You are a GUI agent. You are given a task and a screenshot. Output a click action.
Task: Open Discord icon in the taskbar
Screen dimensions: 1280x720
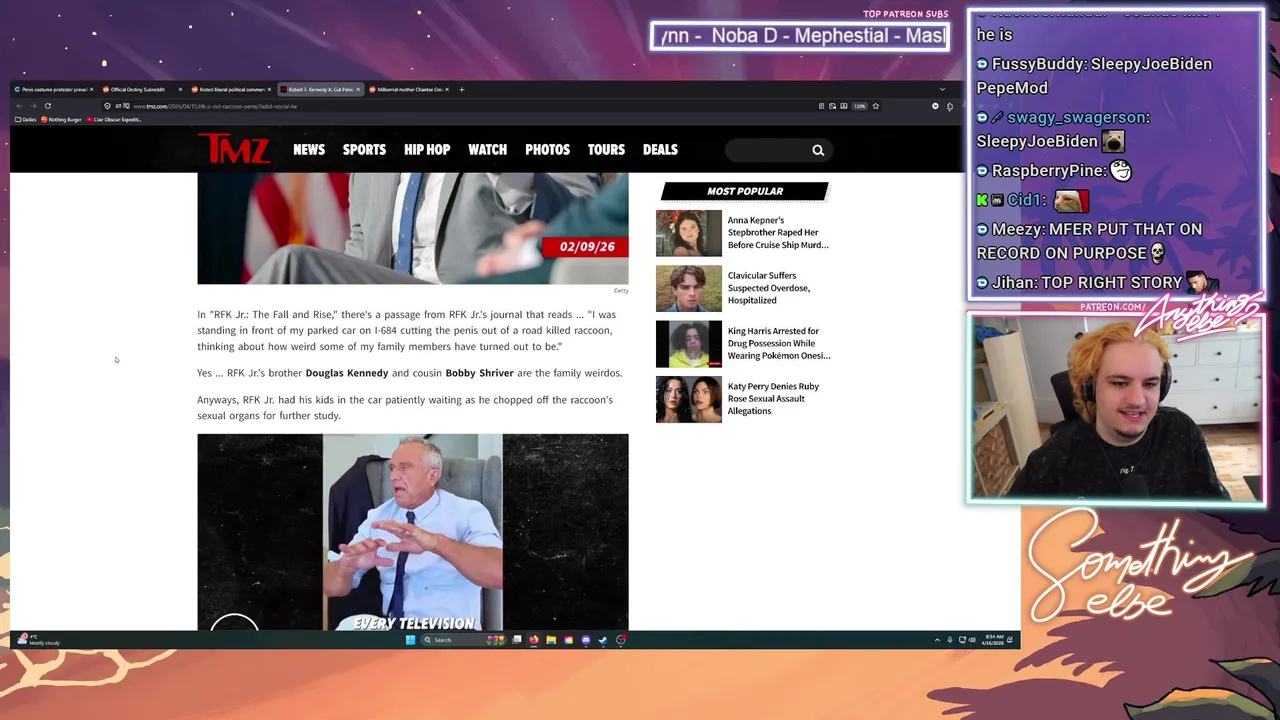(x=586, y=640)
